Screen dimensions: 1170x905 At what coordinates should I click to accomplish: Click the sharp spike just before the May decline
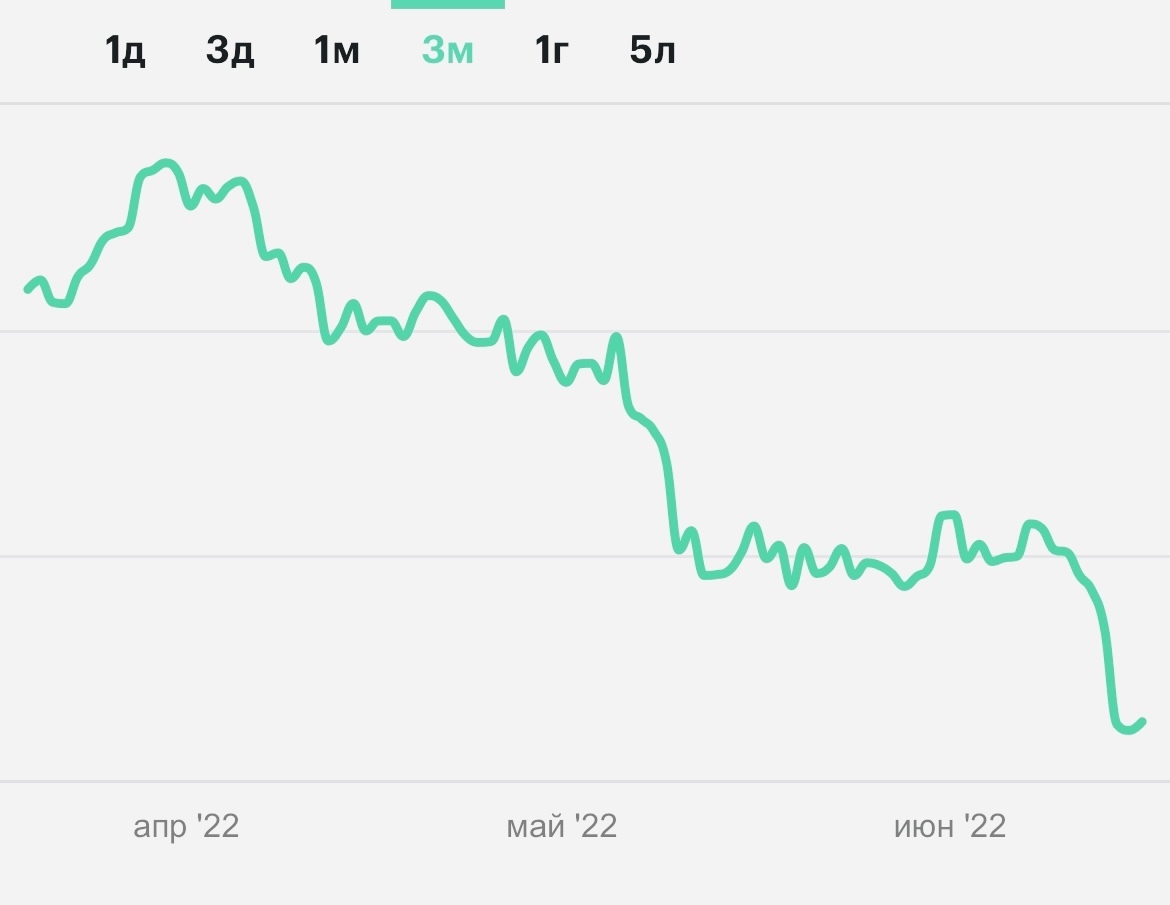click(616, 337)
